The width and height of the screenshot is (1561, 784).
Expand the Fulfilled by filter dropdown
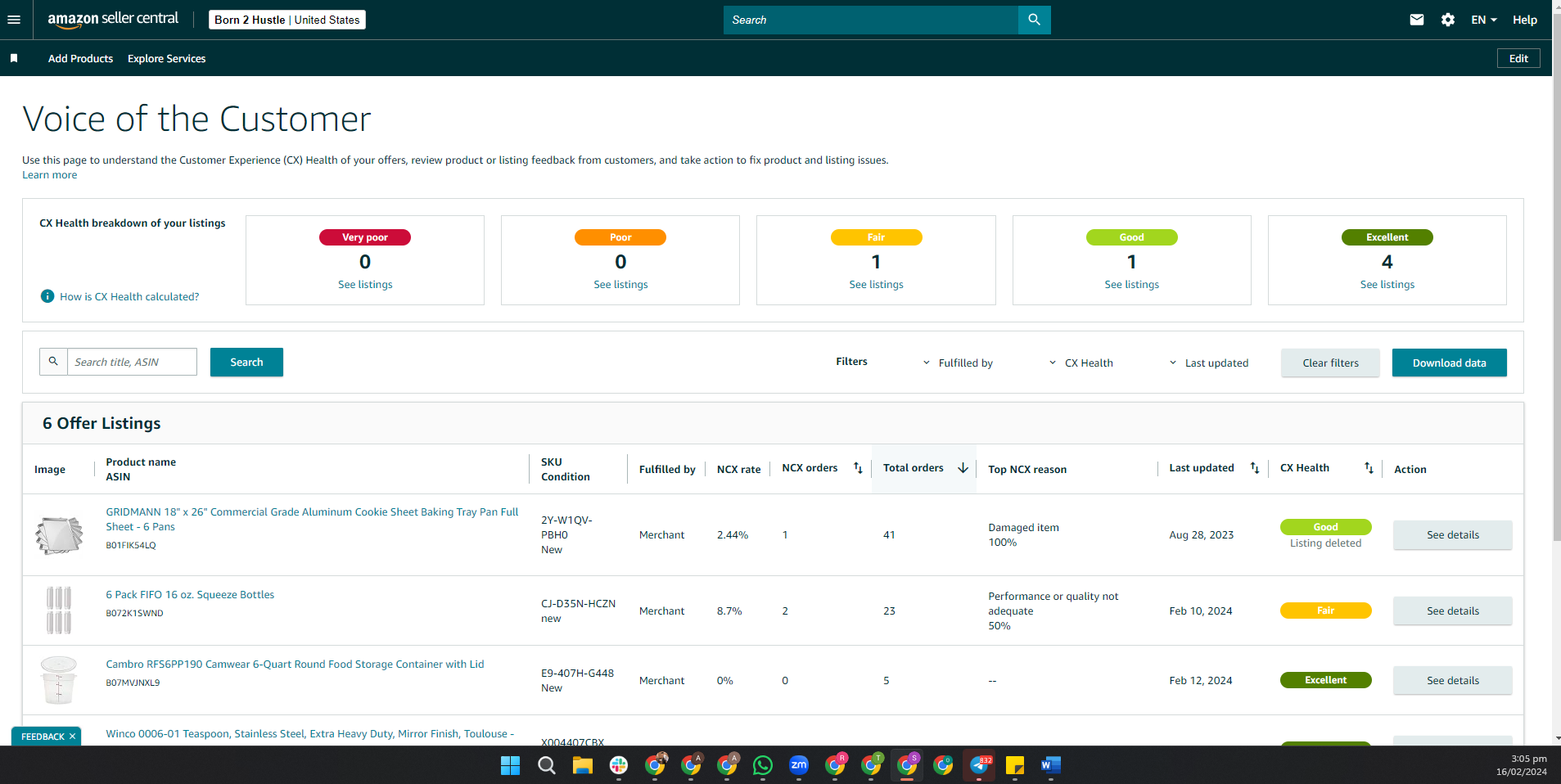[959, 363]
